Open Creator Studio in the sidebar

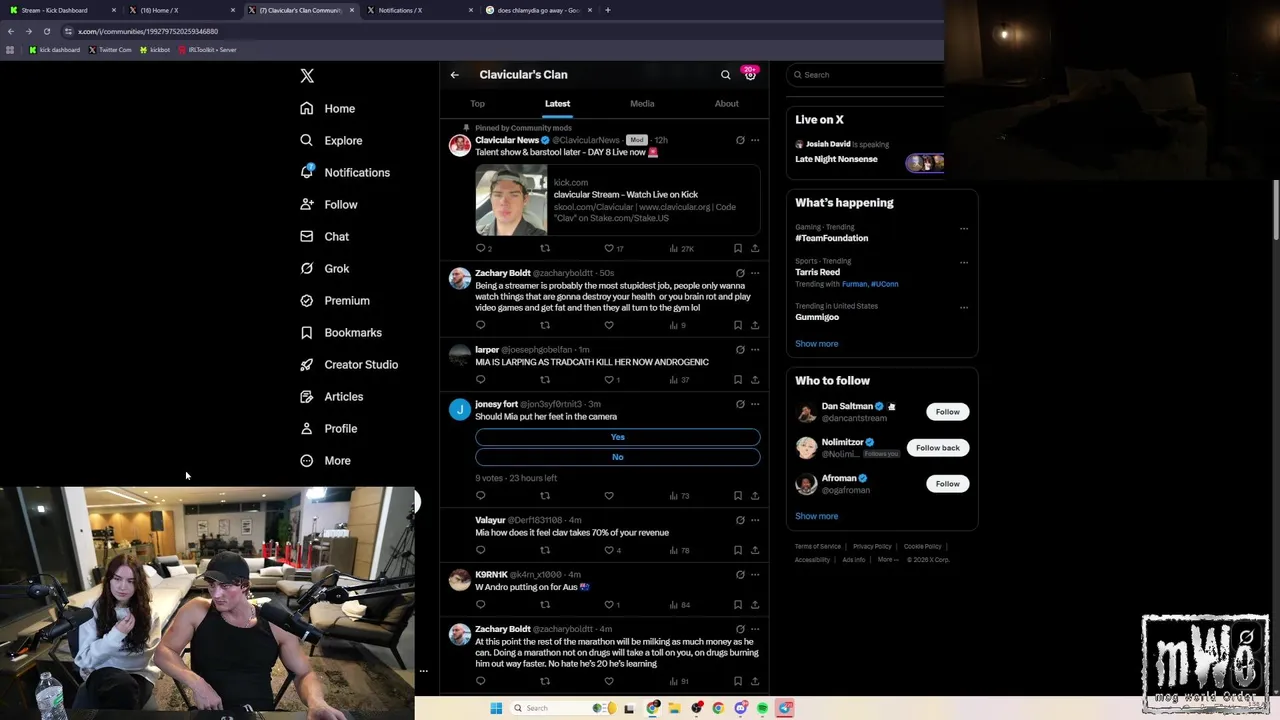pyautogui.click(x=349, y=364)
